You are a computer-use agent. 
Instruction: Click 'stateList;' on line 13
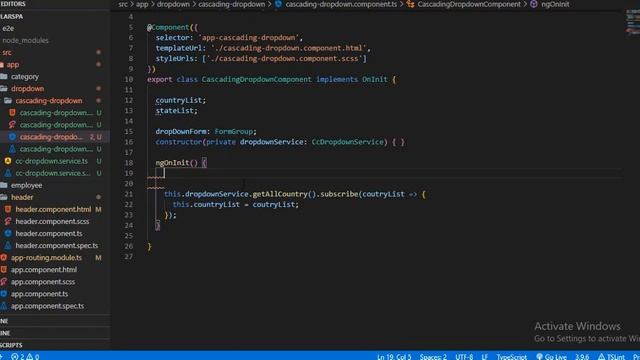pyautogui.click(x=176, y=111)
